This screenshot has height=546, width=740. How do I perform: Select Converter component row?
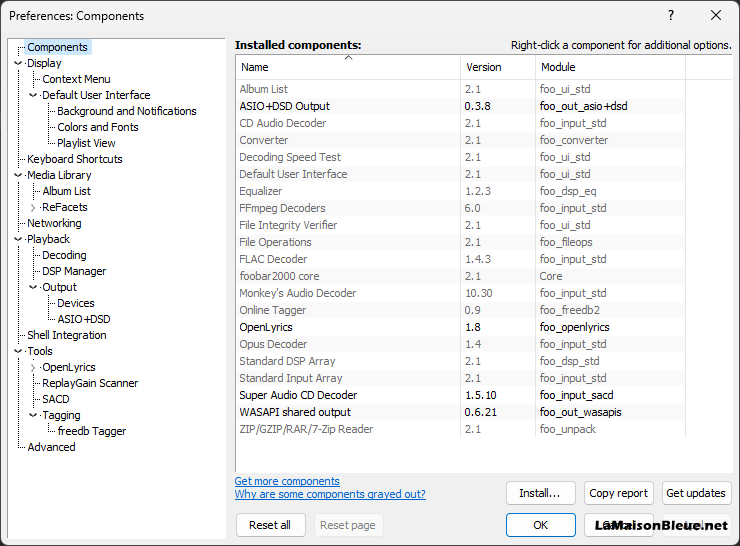click(x=461, y=140)
